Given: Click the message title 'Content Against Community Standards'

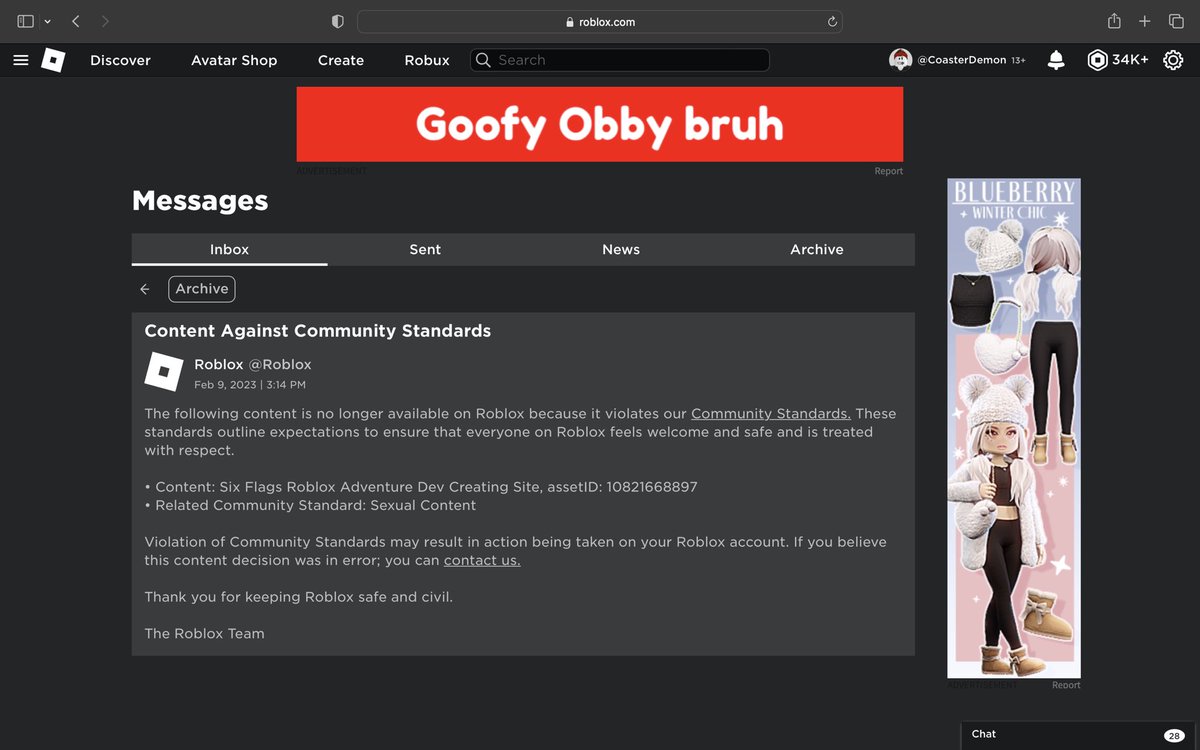Looking at the screenshot, I should pos(318,331).
